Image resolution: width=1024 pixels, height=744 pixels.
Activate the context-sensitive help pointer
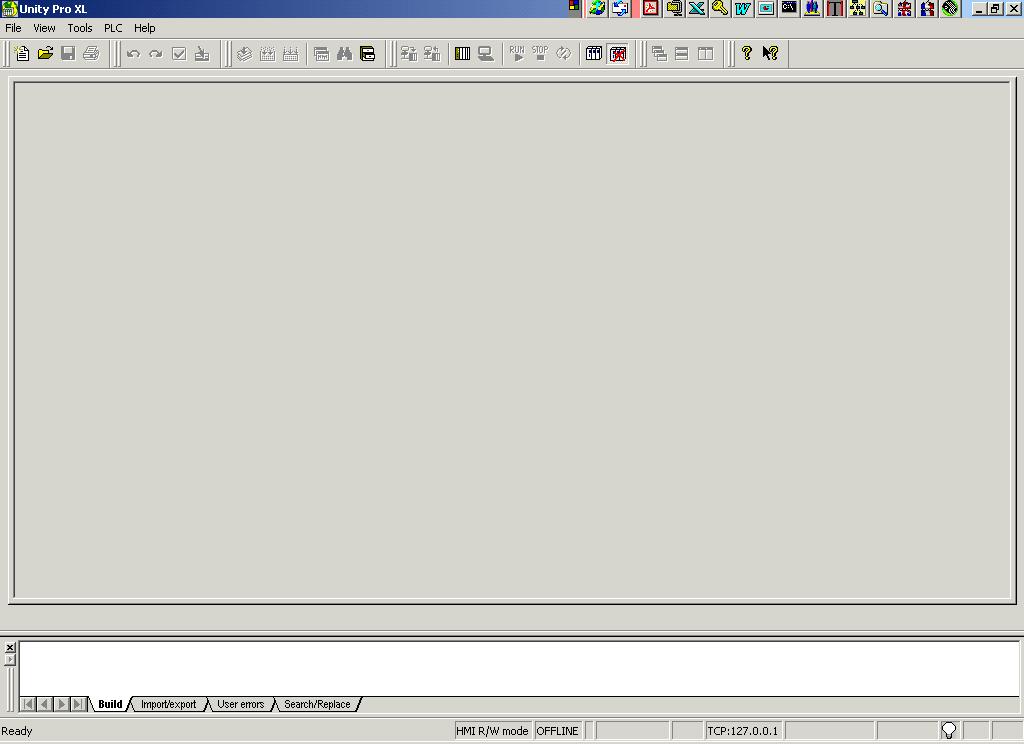point(769,53)
